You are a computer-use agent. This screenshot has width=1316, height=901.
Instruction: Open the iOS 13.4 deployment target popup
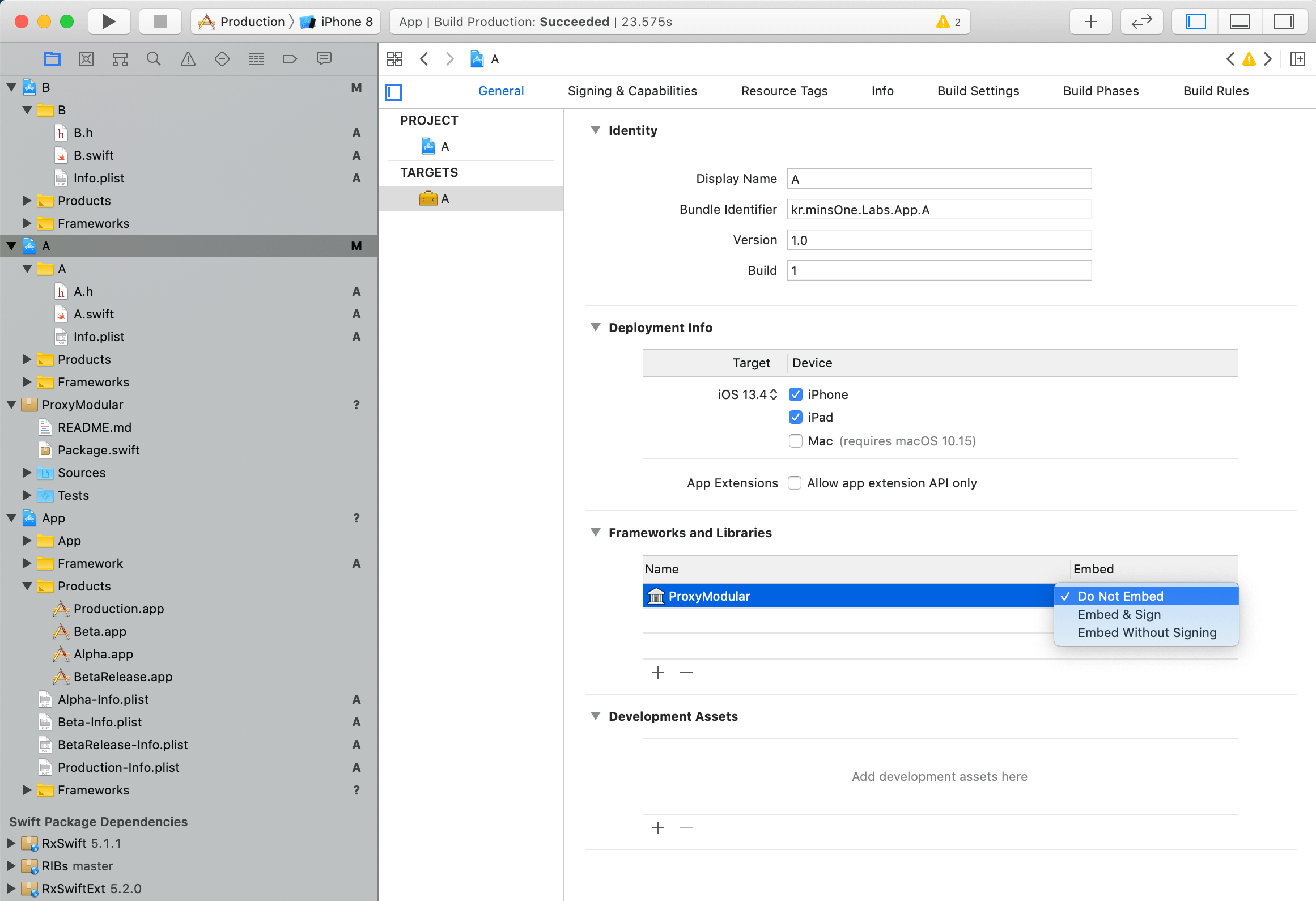tap(747, 394)
